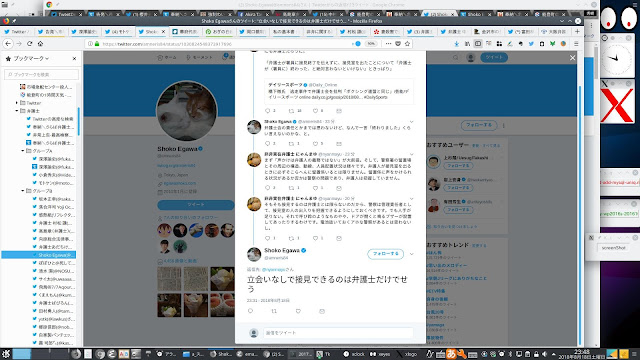This screenshot has height=360, width=640.
Task: Open the Daily Sports quoted tweet card
Action: coord(338,91)
